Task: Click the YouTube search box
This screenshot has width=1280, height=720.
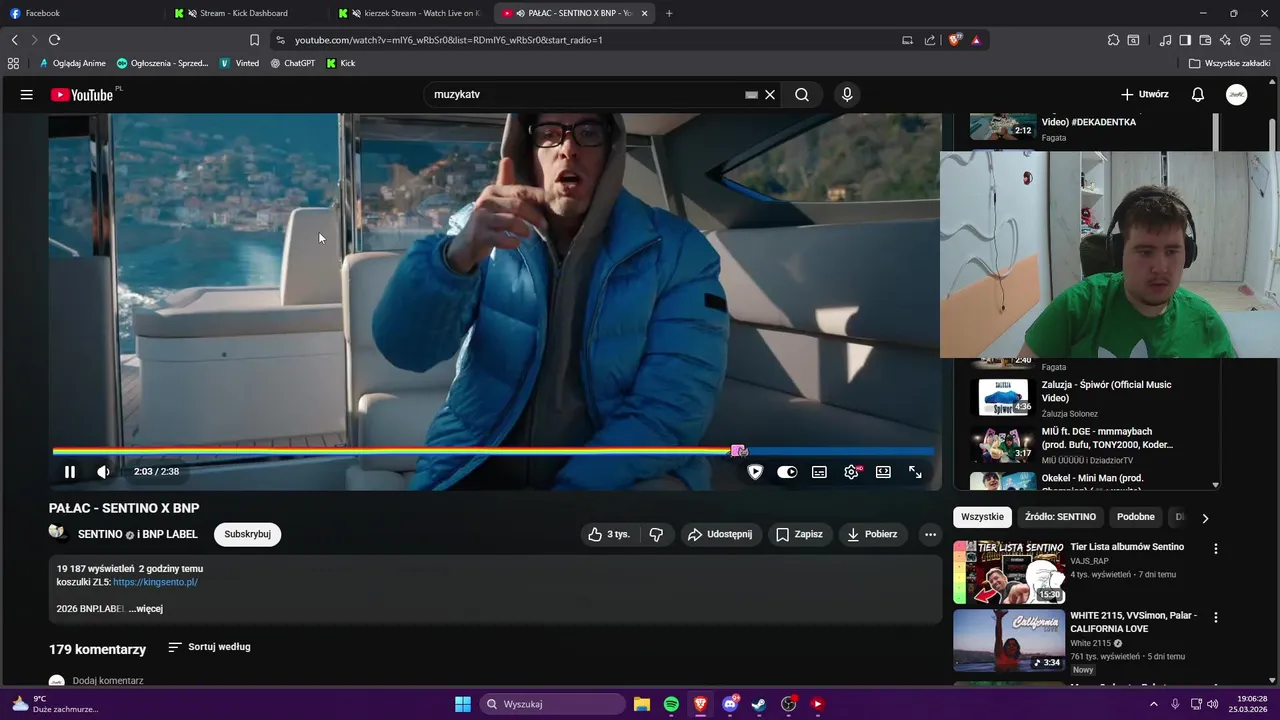Action: pos(585,94)
